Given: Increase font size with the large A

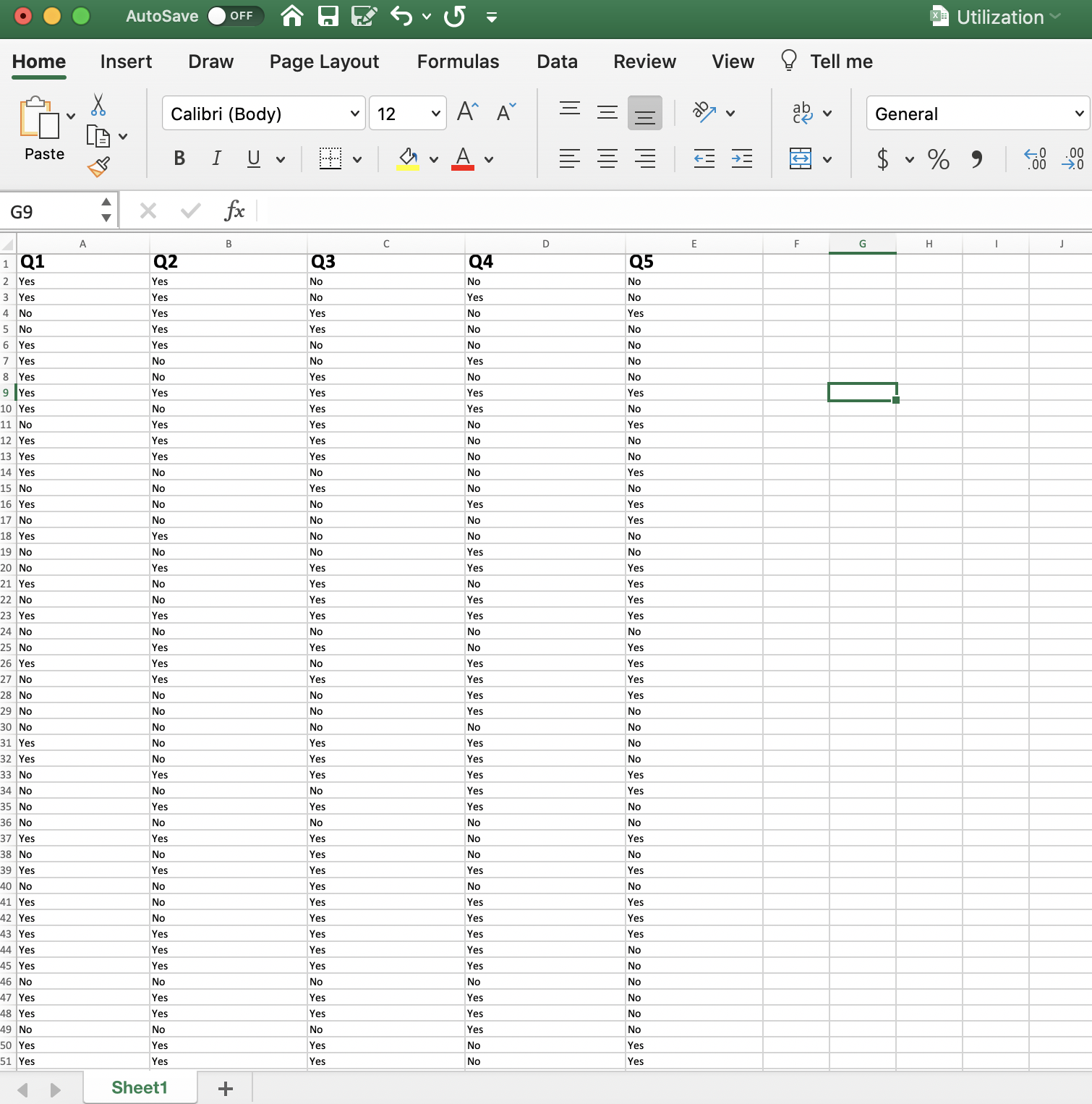Looking at the screenshot, I should click(x=468, y=112).
